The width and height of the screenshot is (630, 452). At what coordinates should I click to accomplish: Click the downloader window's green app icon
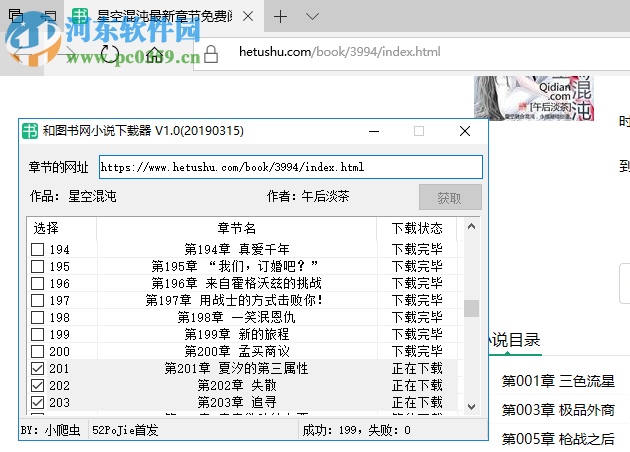coord(30,131)
